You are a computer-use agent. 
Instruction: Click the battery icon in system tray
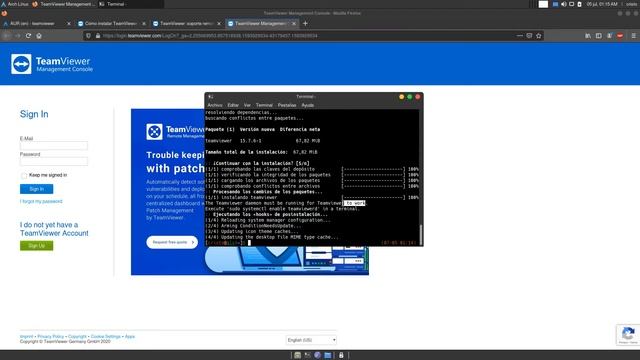579,4
